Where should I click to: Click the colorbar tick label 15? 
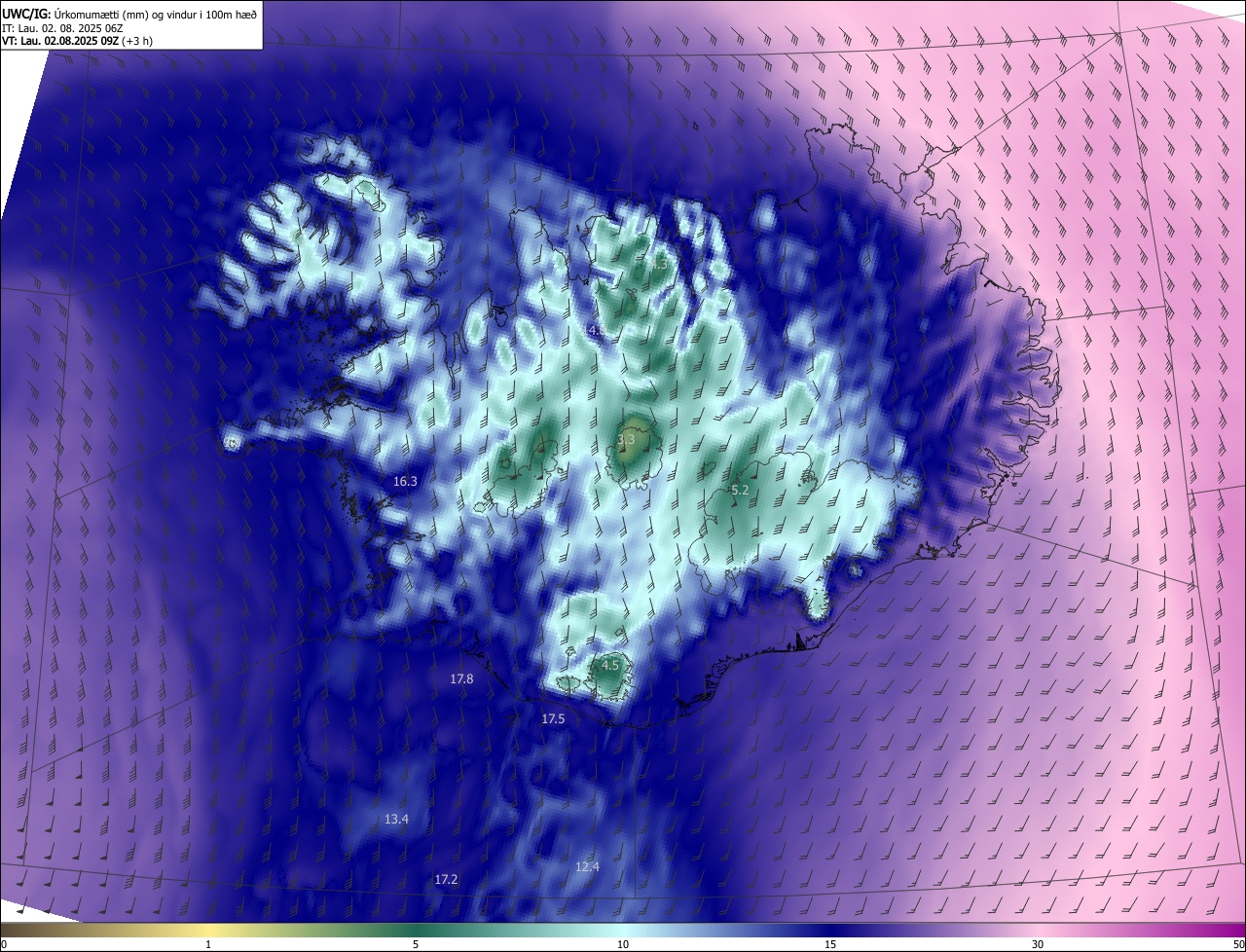point(830,944)
